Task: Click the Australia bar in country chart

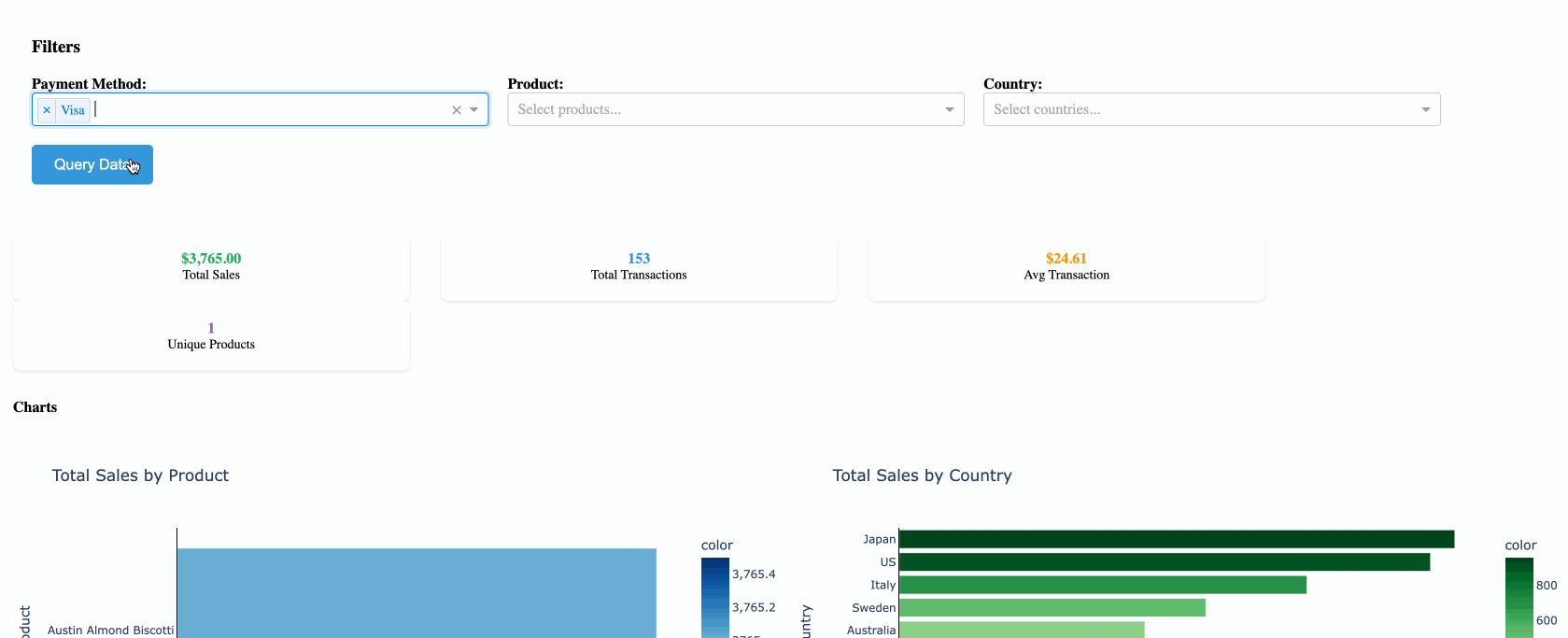Action: (1022, 630)
